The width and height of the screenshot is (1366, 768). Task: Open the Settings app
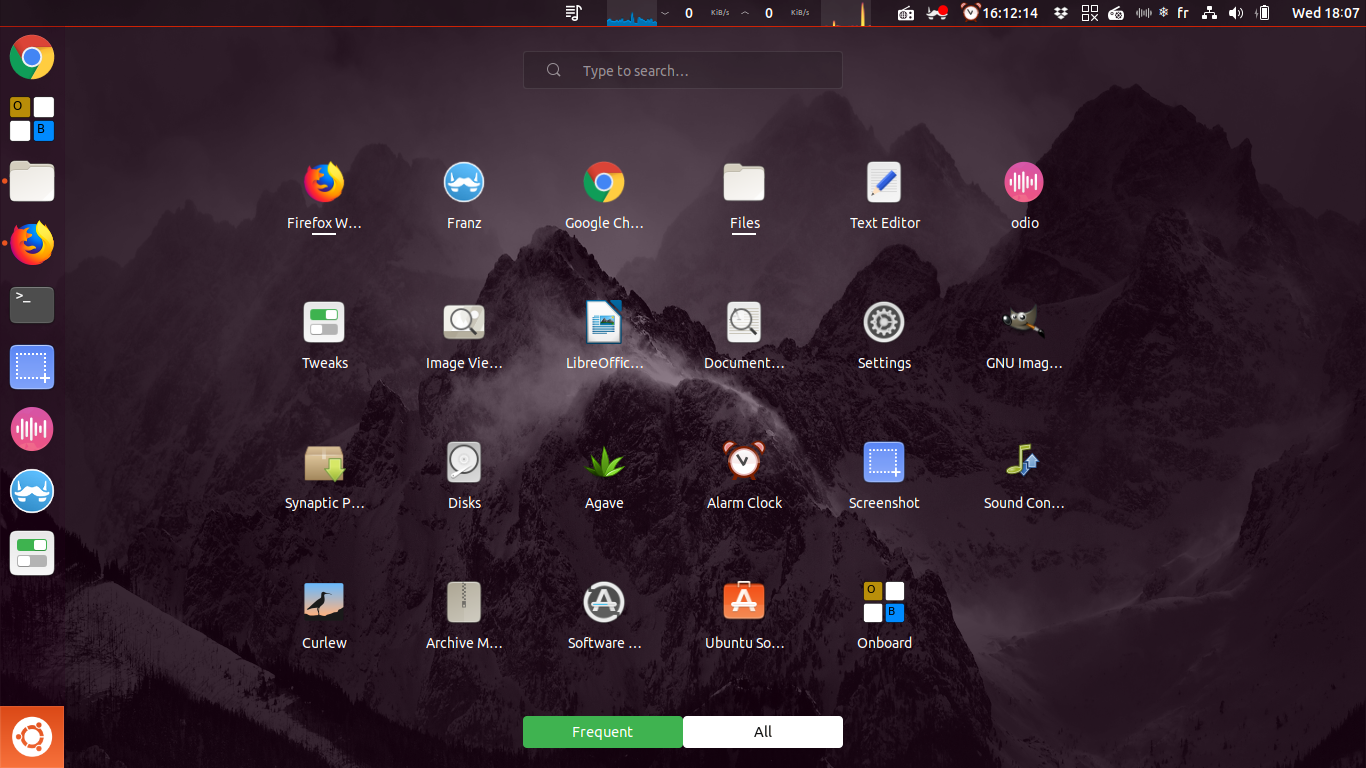pos(884,336)
